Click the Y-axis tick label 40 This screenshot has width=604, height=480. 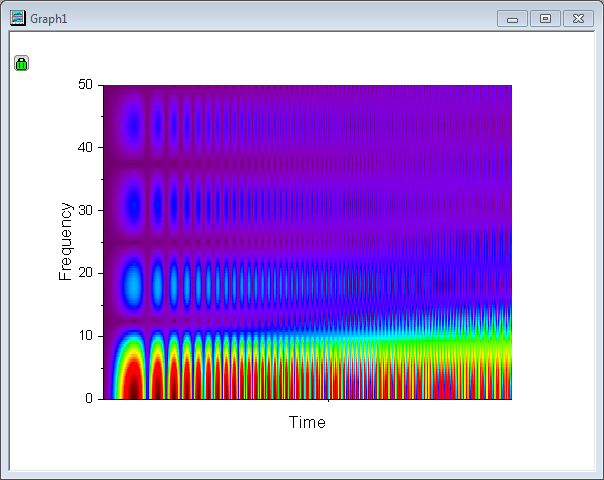[85, 148]
